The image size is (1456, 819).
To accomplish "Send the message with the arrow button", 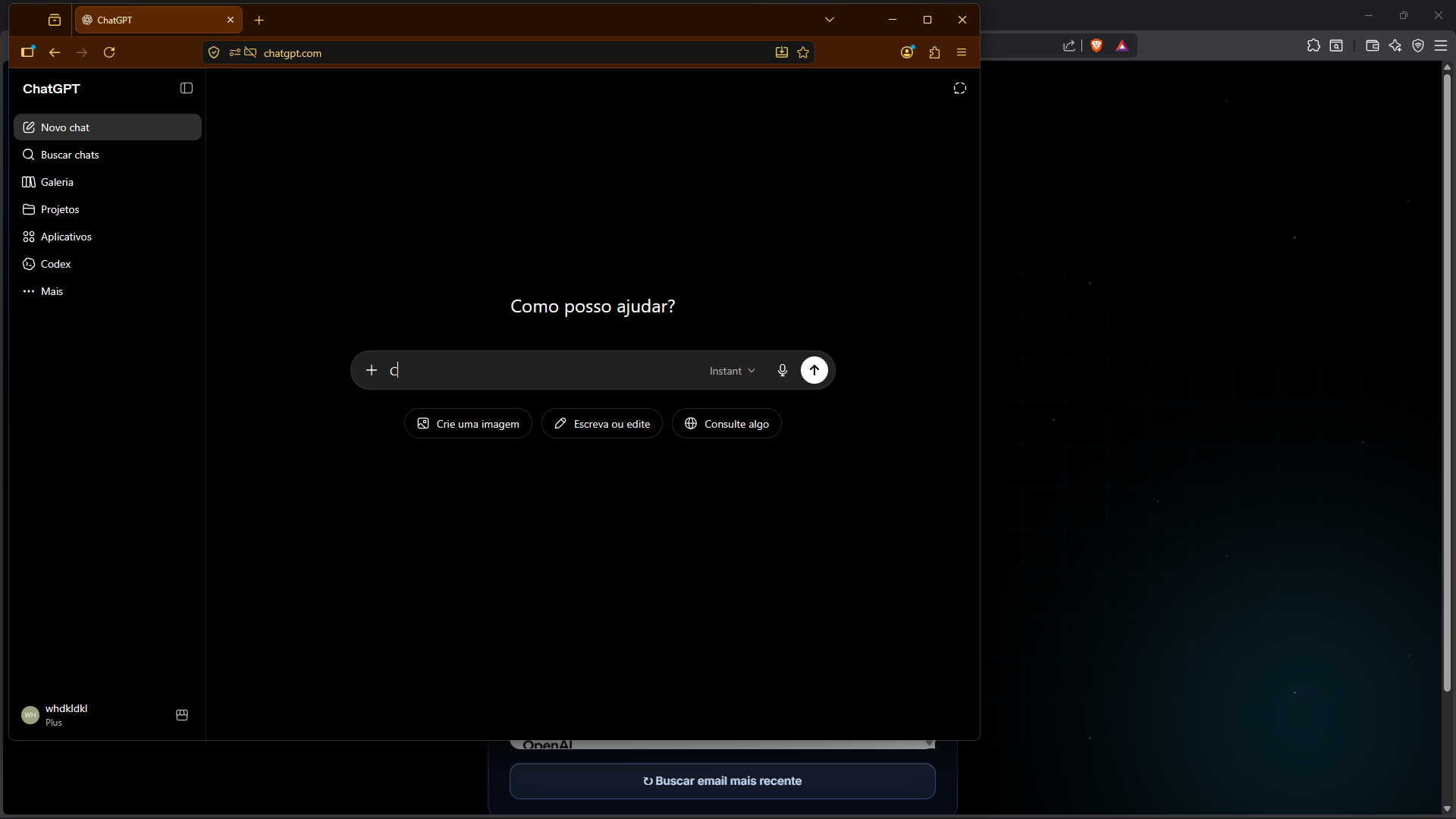I will point(814,370).
